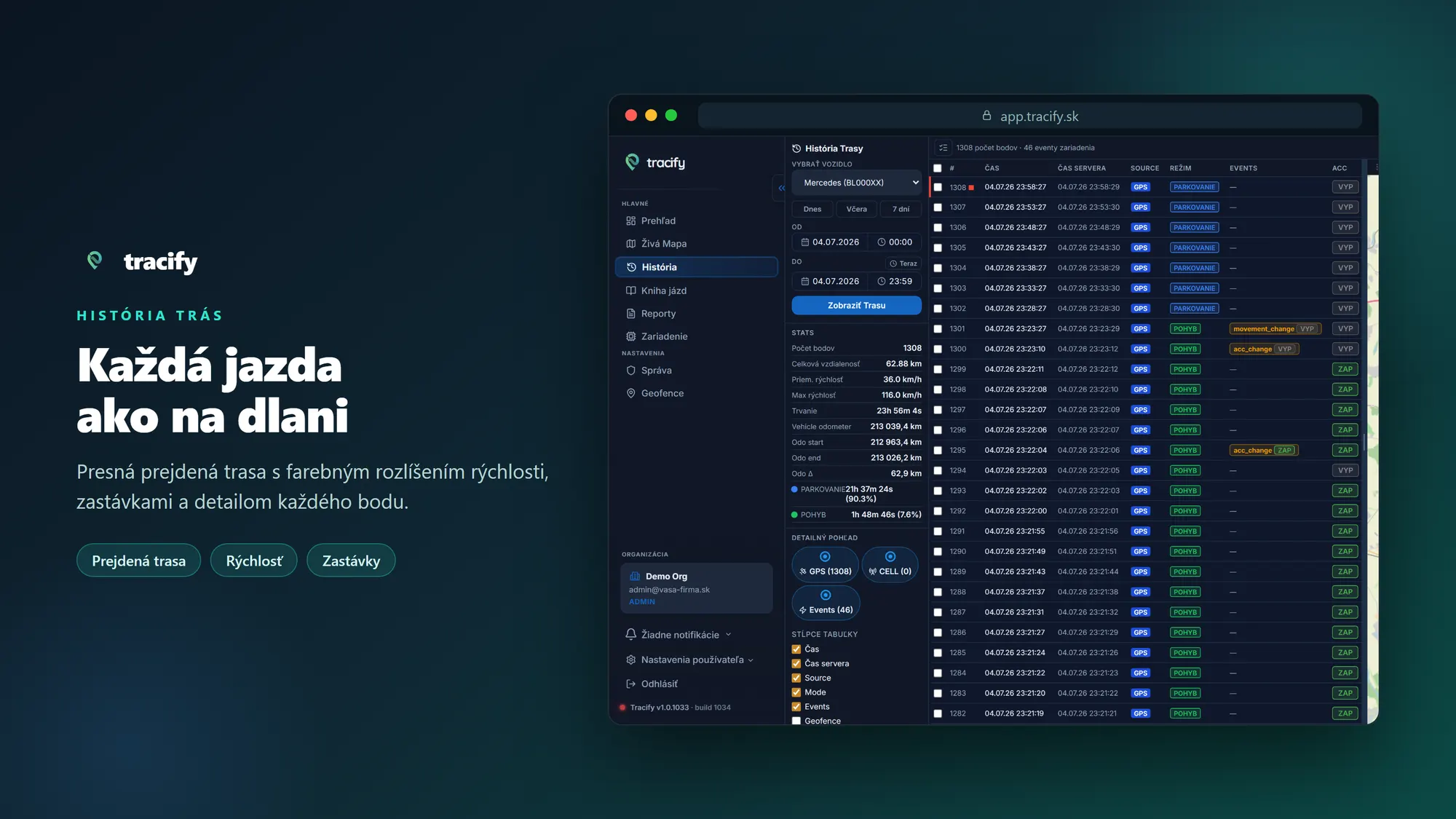This screenshot has height=819, width=1456.
Task: Select the Dnes quick range
Action: 812,209
